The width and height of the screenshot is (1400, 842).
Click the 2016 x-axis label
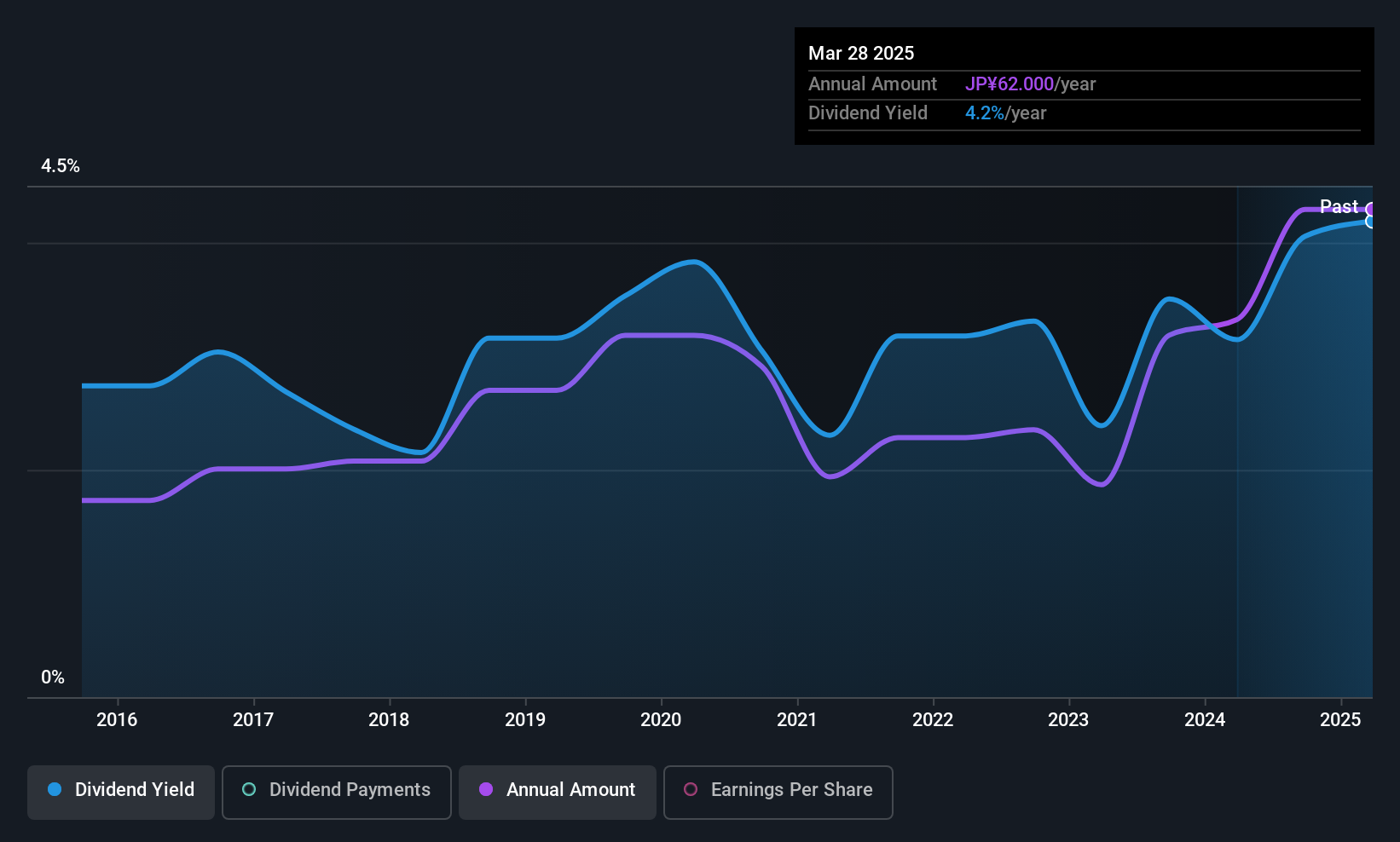click(117, 719)
